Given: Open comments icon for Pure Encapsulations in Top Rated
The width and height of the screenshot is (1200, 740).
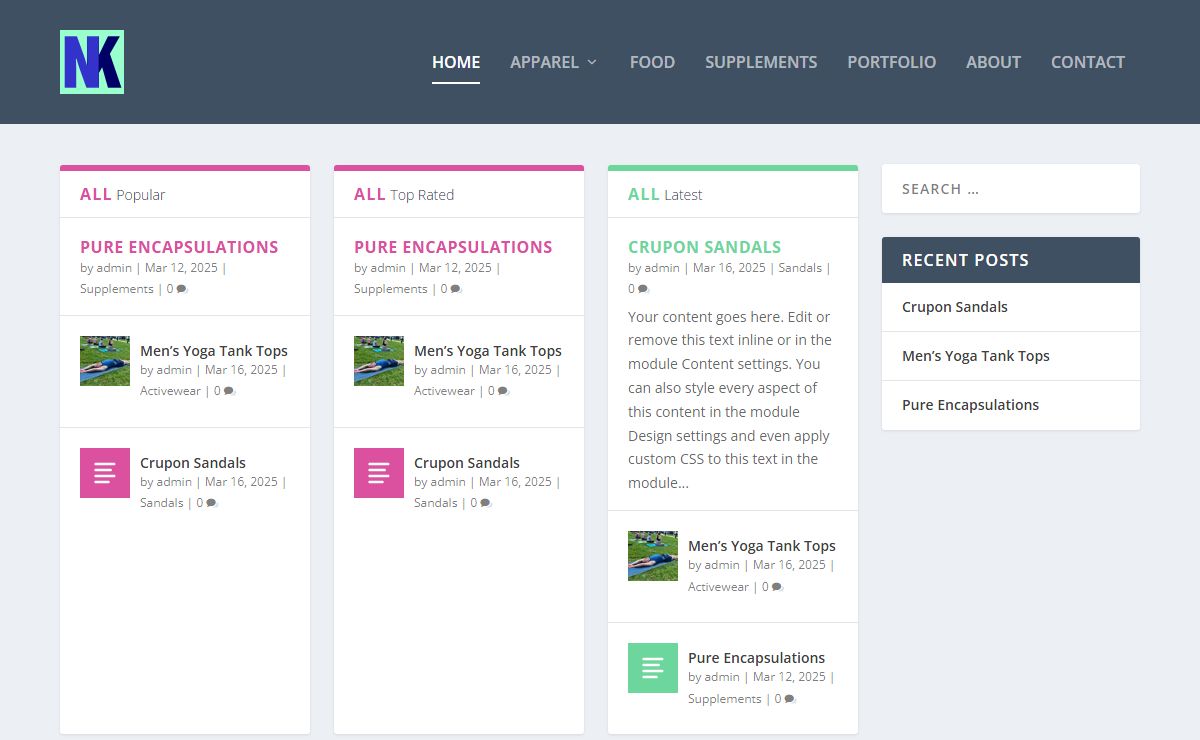Looking at the screenshot, I should click(x=456, y=289).
